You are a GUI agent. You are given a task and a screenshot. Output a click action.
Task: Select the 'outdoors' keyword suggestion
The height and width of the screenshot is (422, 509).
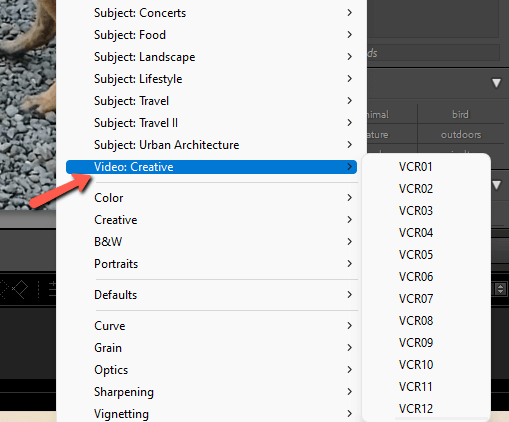pyautogui.click(x=461, y=135)
